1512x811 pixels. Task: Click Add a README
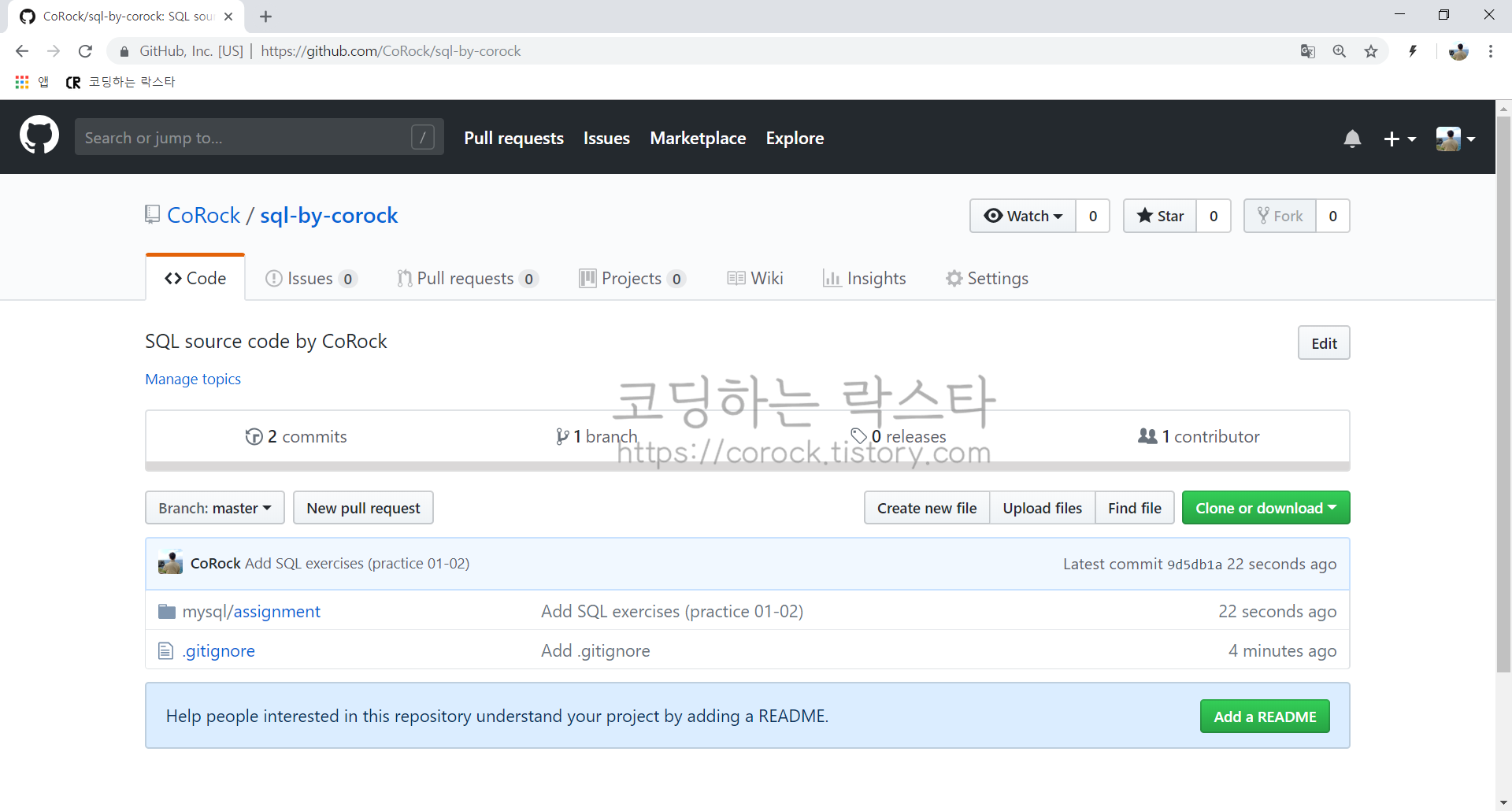coord(1265,717)
